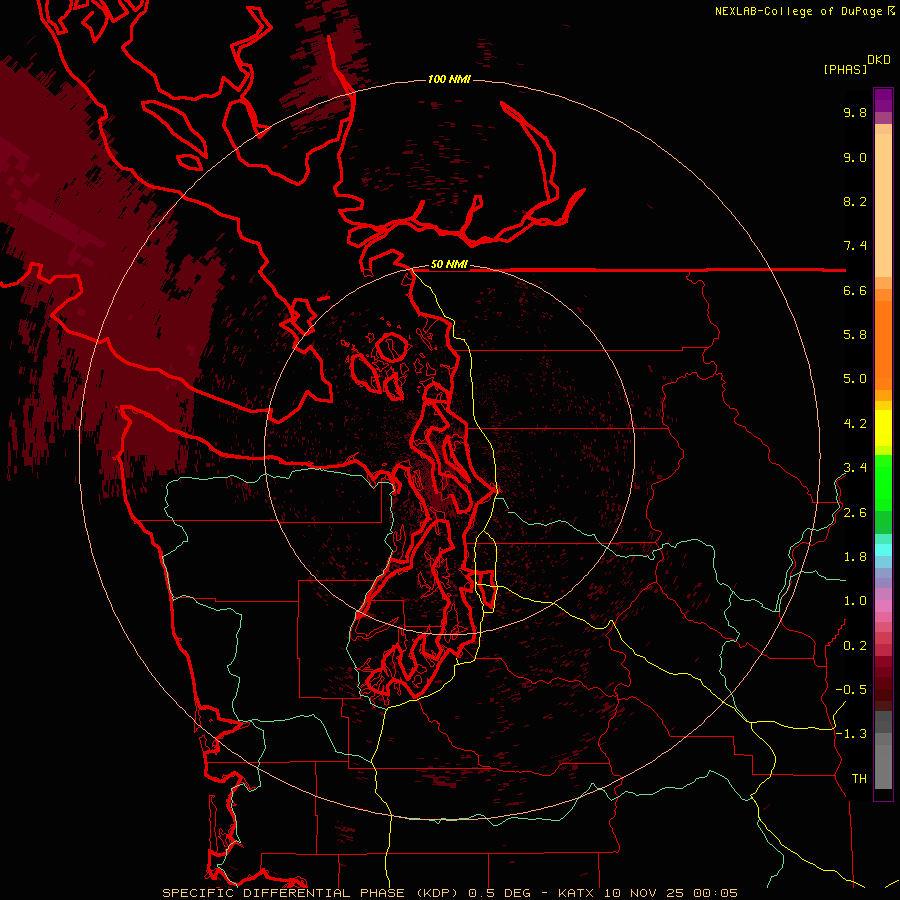Click the 5.0 scale value
Image resolution: width=900 pixels, height=900 pixels.
pyautogui.click(x=855, y=379)
